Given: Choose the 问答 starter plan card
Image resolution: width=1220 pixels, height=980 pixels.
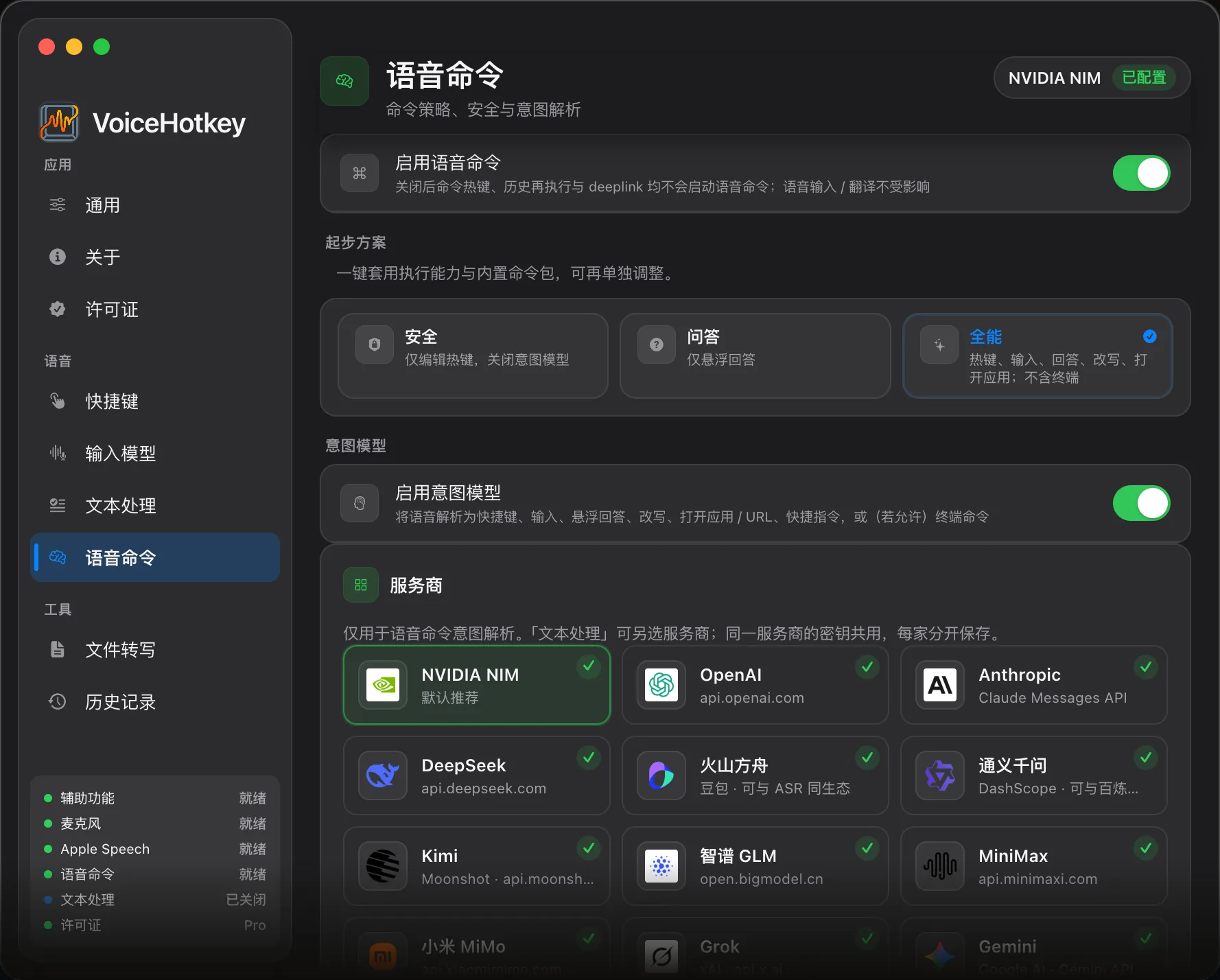Looking at the screenshot, I should (x=755, y=355).
